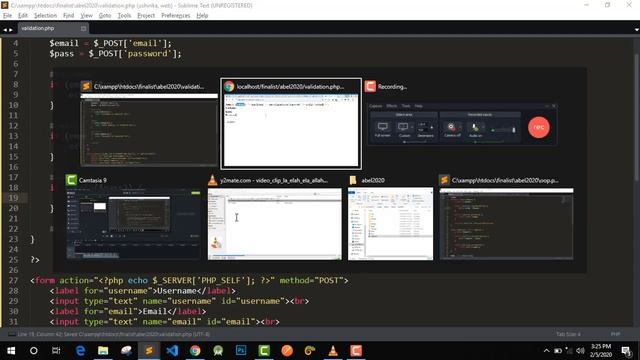Open the Tools menu

click(x=124, y=16)
